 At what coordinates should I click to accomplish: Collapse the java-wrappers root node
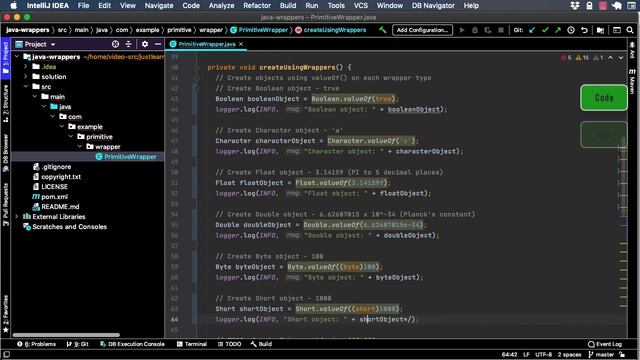click(17, 57)
